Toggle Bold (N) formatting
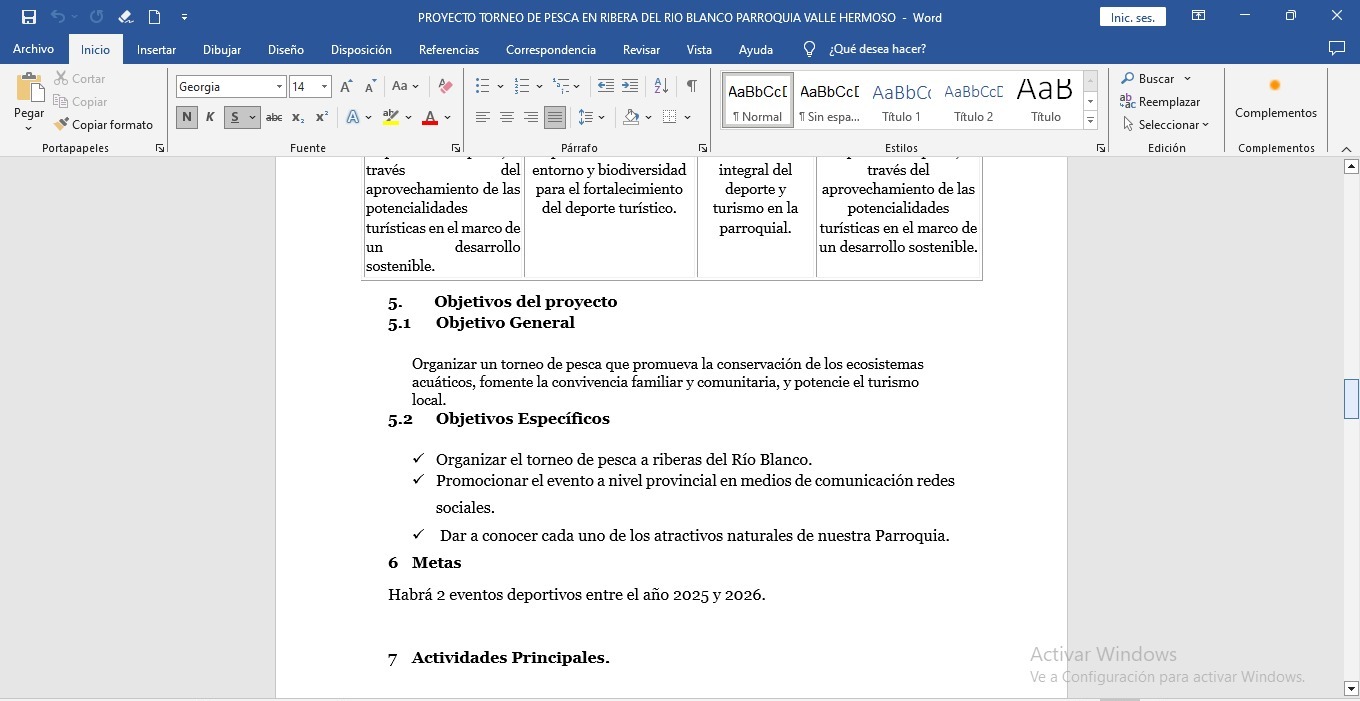This screenshot has height=701, width=1360. point(187,118)
